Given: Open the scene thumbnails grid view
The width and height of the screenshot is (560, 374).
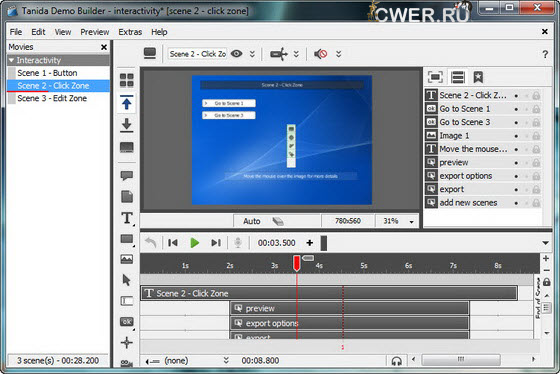Looking at the screenshot, I should click(126, 80).
